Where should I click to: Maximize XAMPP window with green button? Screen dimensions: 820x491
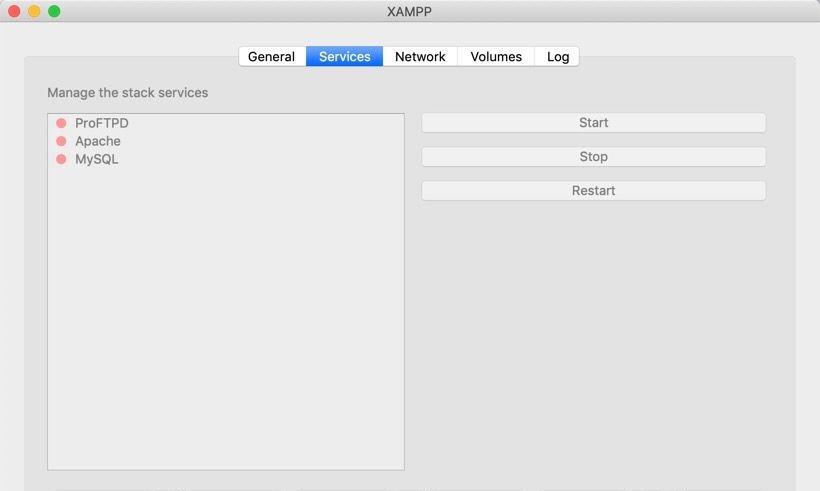[54, 11]
